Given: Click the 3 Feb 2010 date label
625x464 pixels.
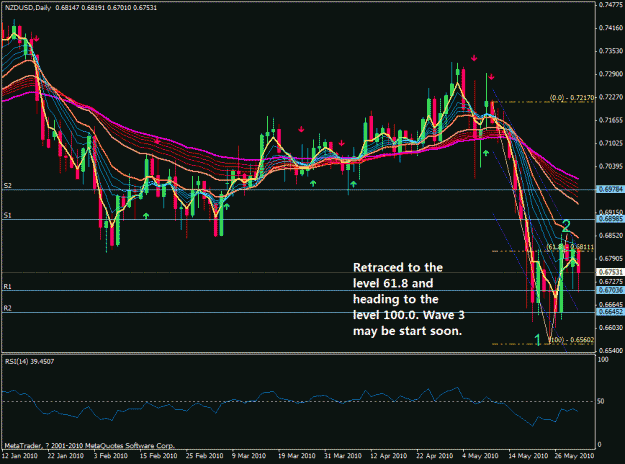Looking at the screenshot, I should click(111, 456).
